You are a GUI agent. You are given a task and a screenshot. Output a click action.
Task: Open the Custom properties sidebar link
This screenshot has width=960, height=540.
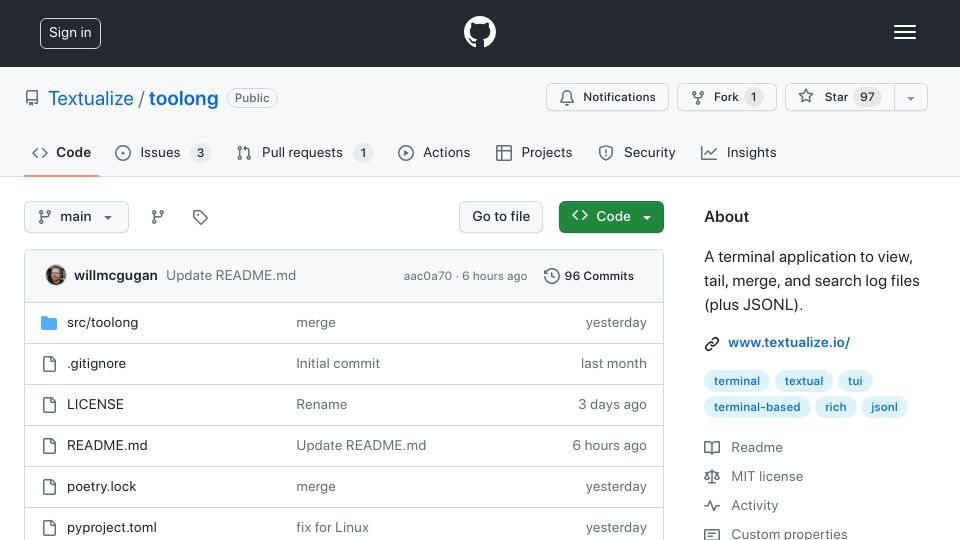click(789, 534)
